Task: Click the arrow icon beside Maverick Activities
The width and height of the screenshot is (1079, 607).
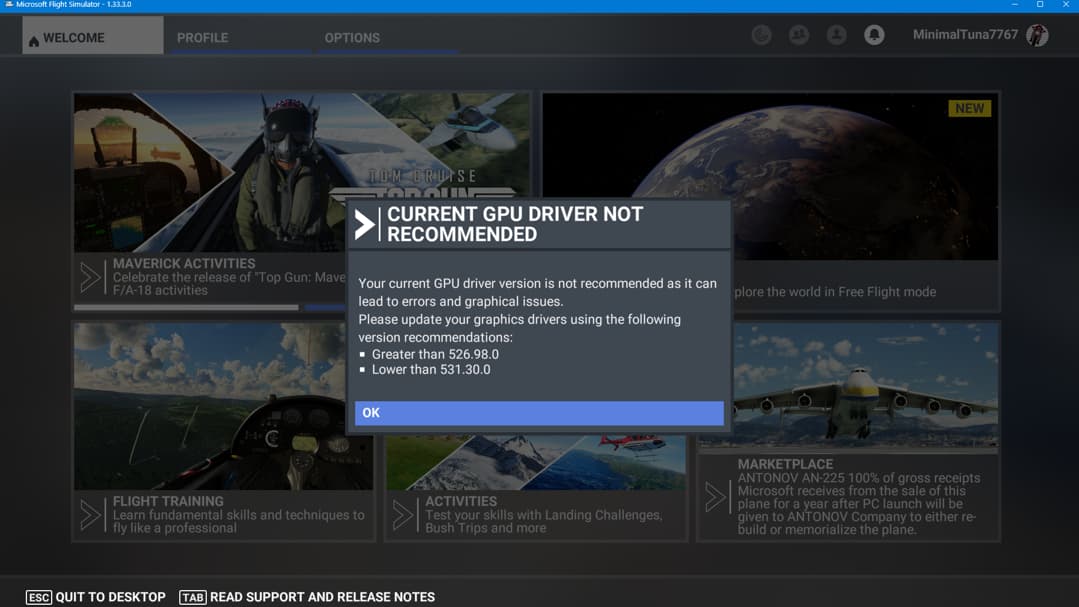Action: click(x=91, y=277)
